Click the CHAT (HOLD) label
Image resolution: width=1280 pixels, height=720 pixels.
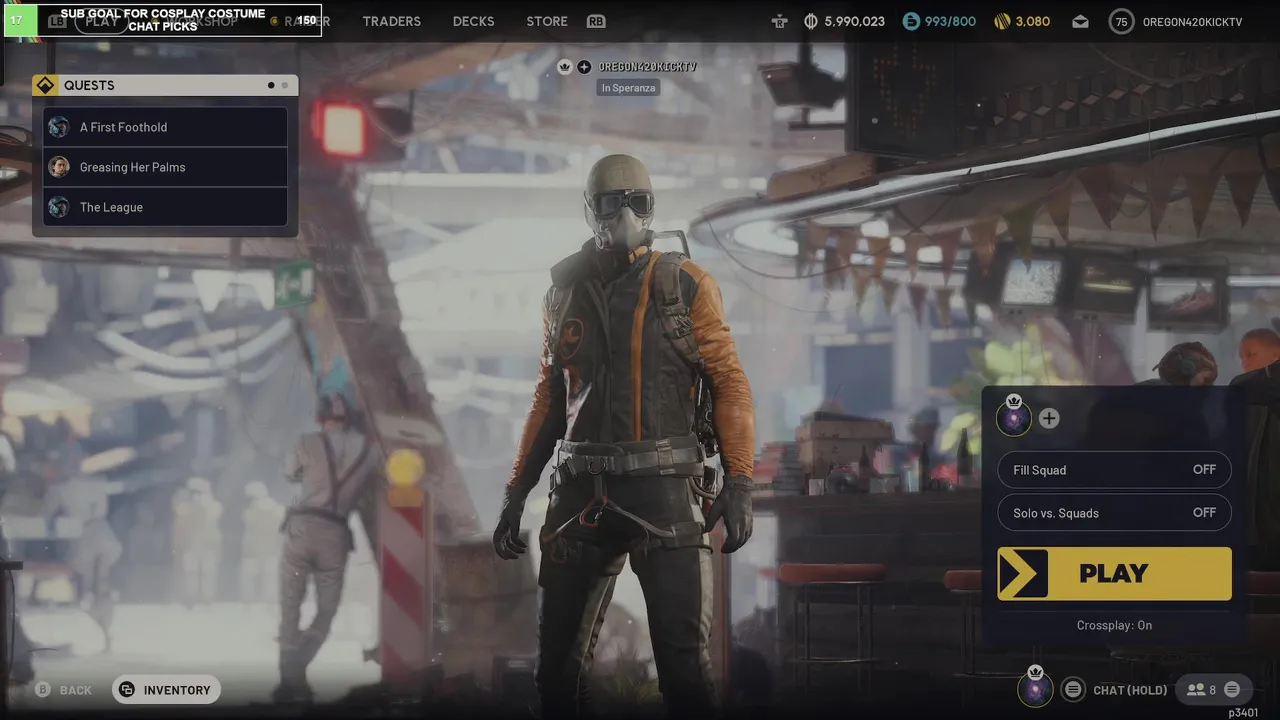pyautogui.click(x=1130, y=690)
